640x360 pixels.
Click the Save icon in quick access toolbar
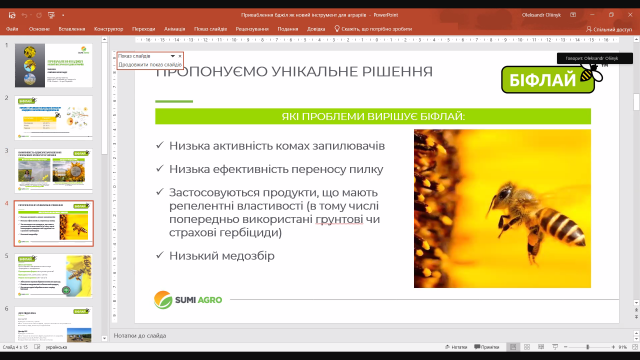(12, 15)
